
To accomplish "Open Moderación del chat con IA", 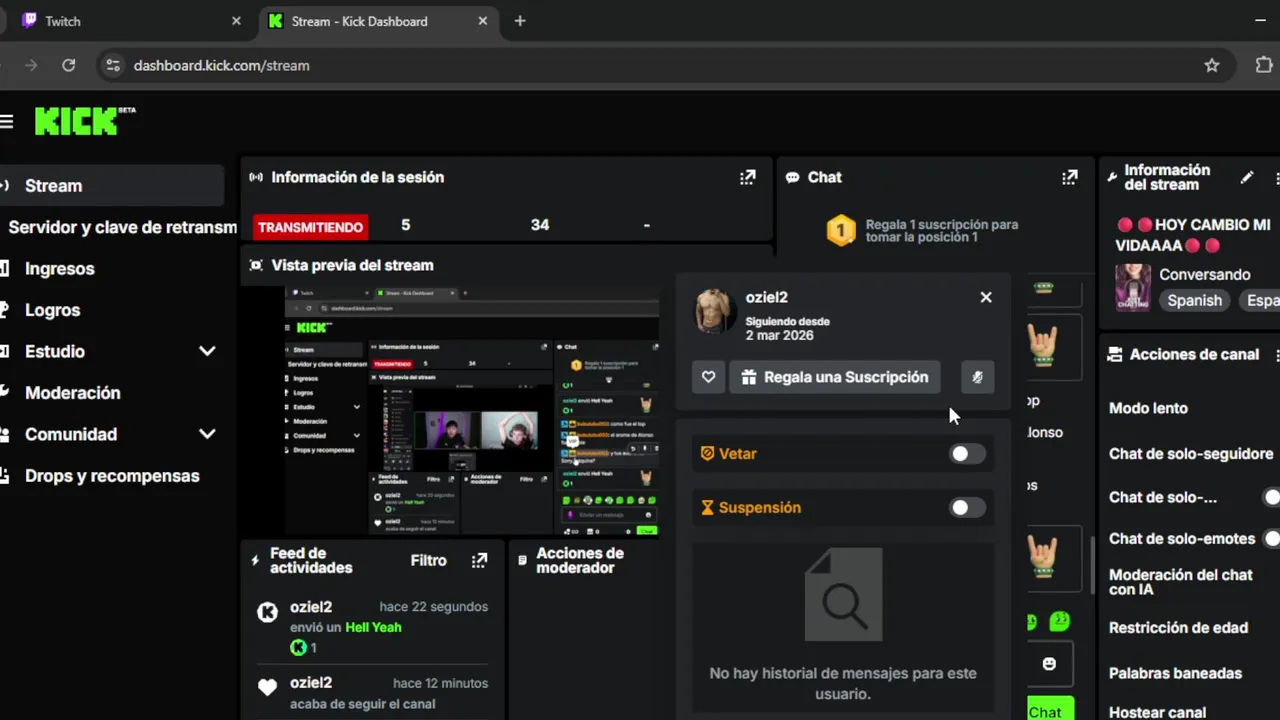I will pos(1180,582).
